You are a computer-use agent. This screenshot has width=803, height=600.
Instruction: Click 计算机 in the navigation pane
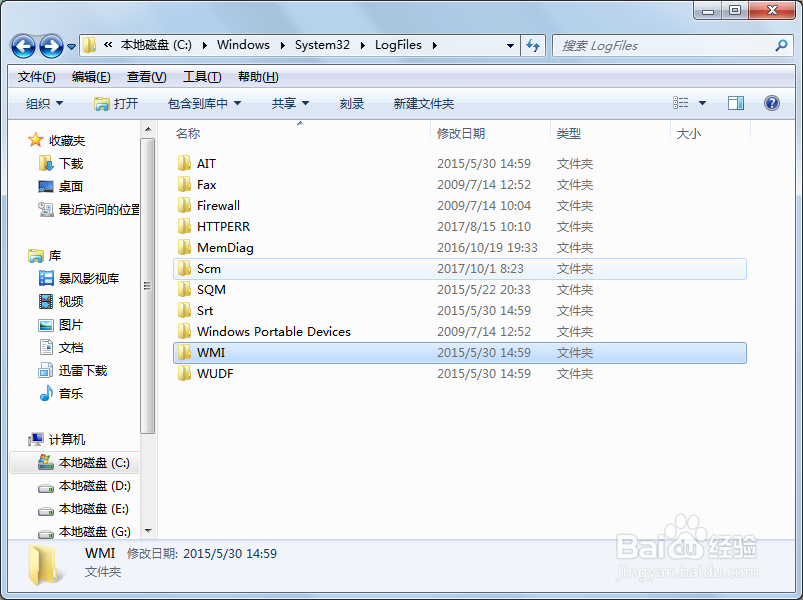pyautogui.click(x=67, y=439)
